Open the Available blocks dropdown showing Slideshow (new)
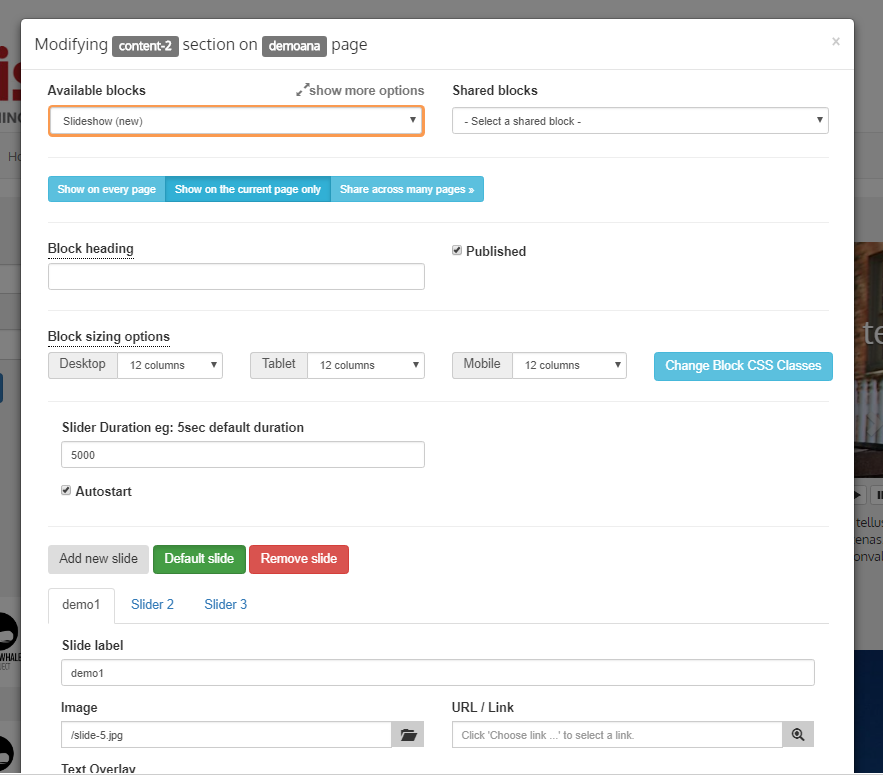 click(237, 121)
